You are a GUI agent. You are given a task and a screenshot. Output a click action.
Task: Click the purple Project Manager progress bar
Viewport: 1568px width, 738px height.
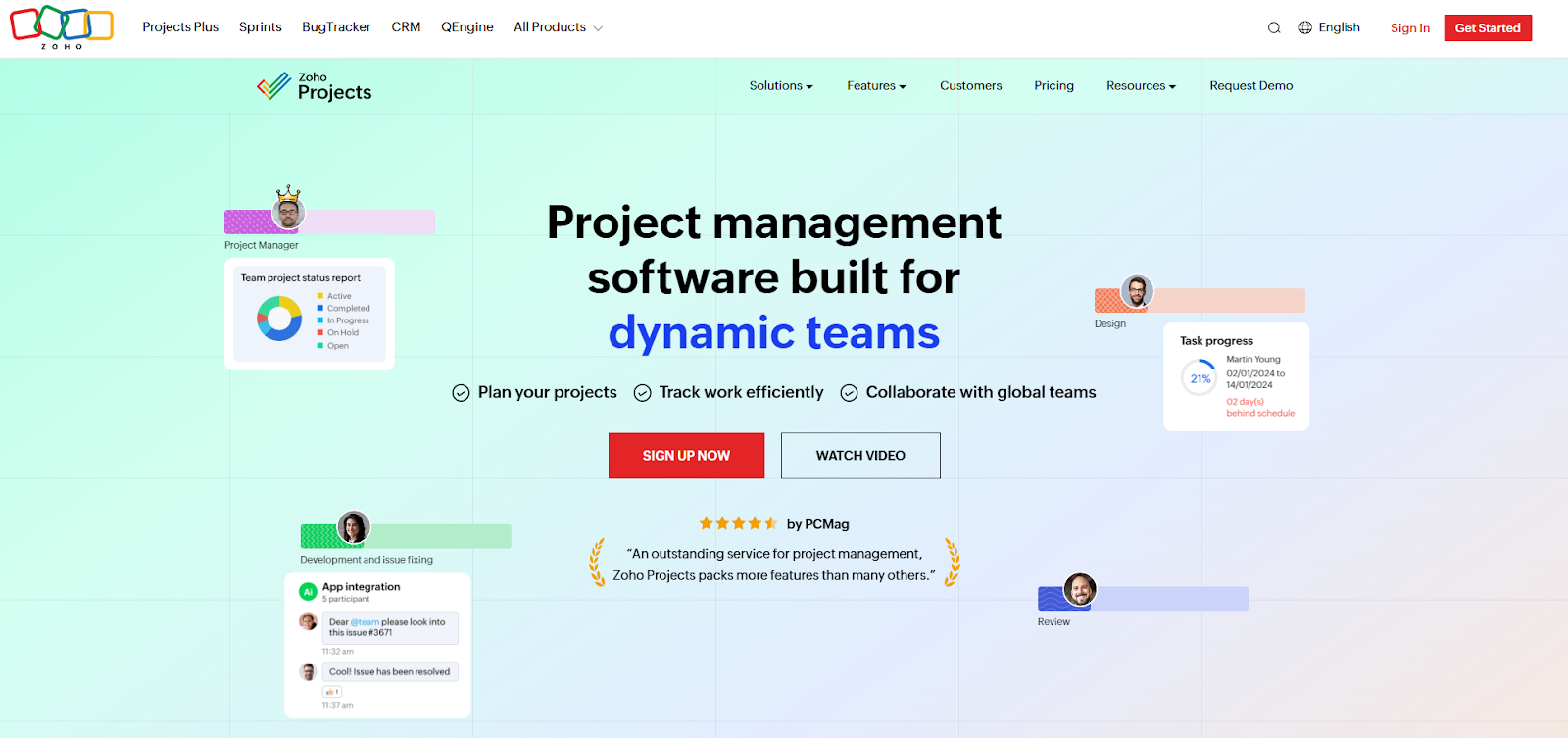coord(329,221)
